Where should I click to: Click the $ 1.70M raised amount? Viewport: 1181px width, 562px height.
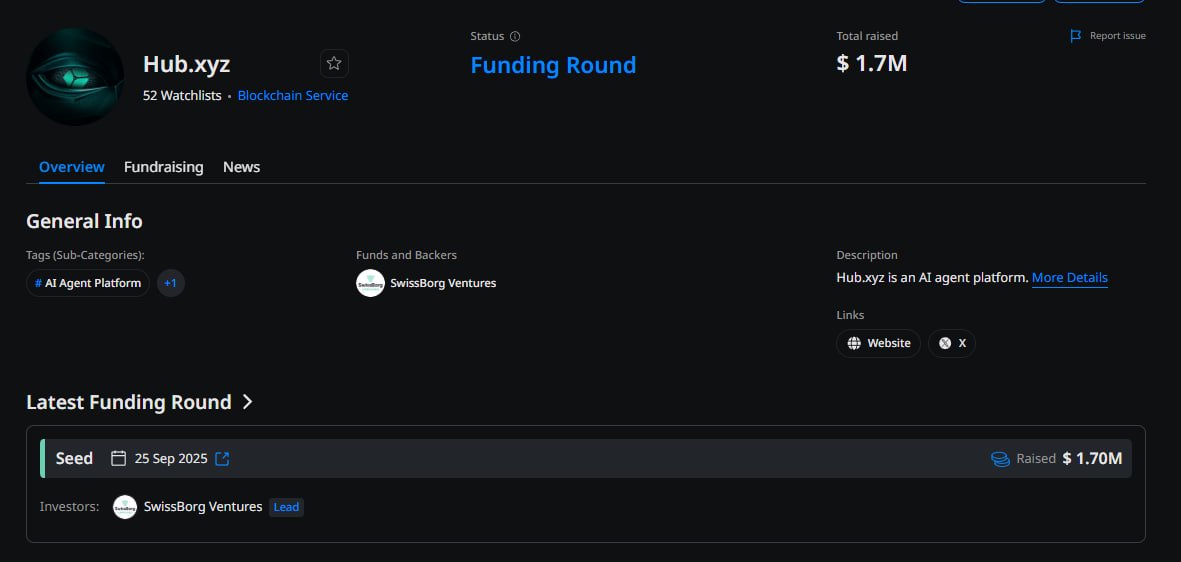pos(1092,458)
